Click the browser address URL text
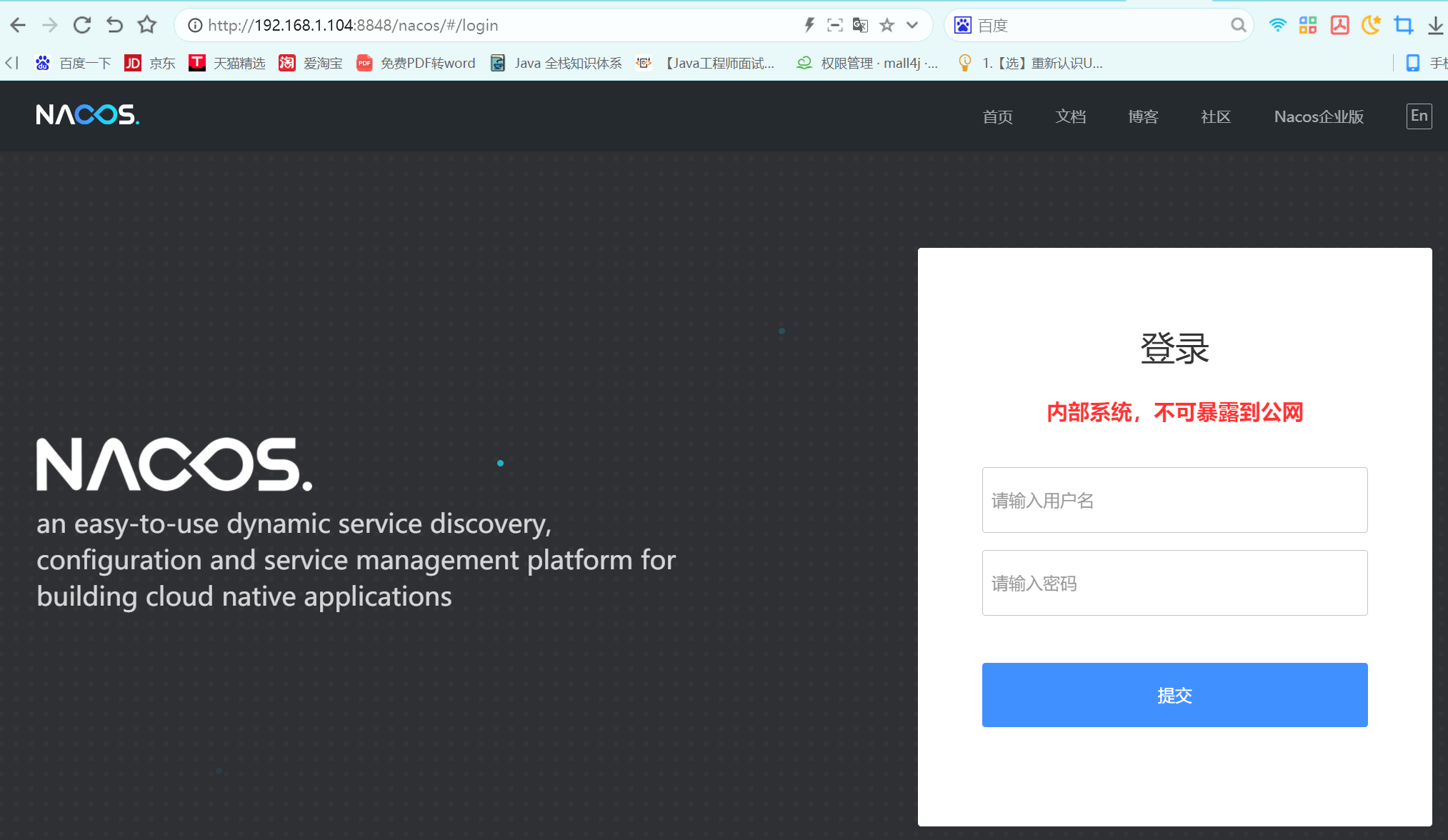The height and width of the screenshot is (840, 1448). 353,26
